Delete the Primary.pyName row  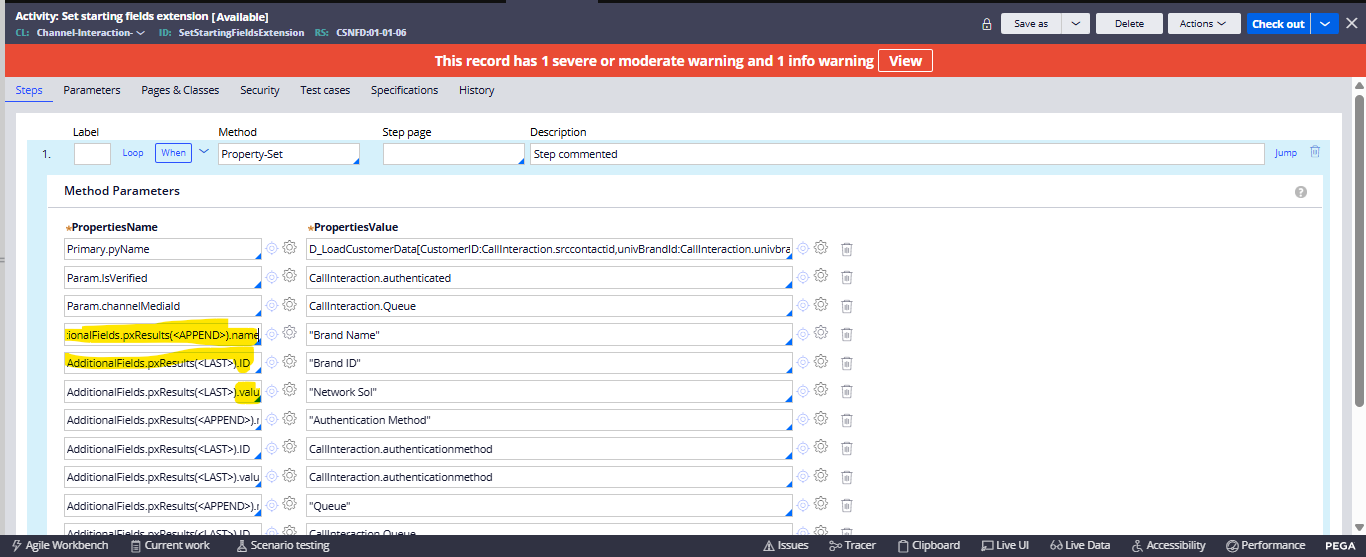(x=846, y=249)
